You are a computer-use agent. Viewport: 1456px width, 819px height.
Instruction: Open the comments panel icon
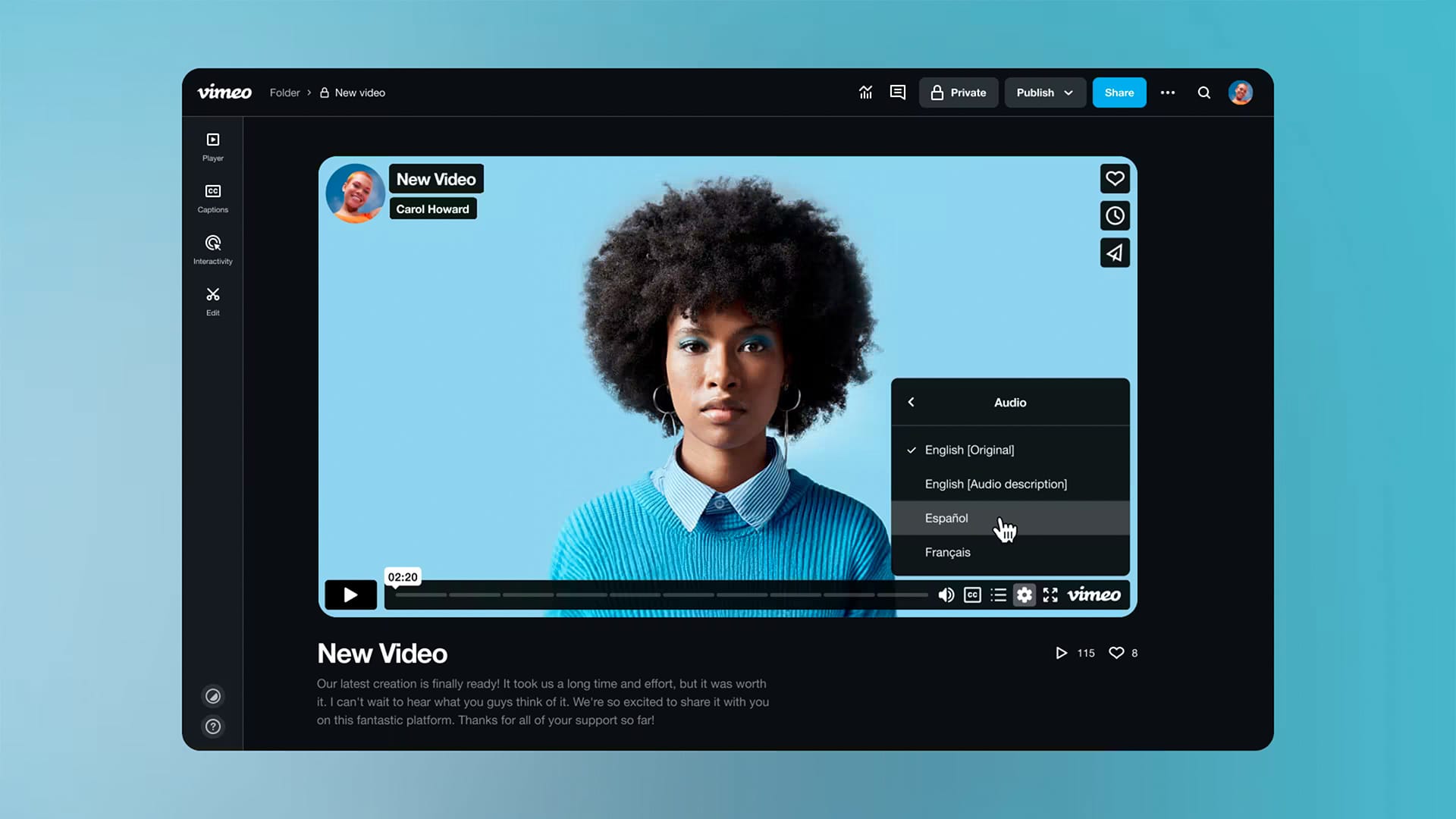click(x=897, y=93)
